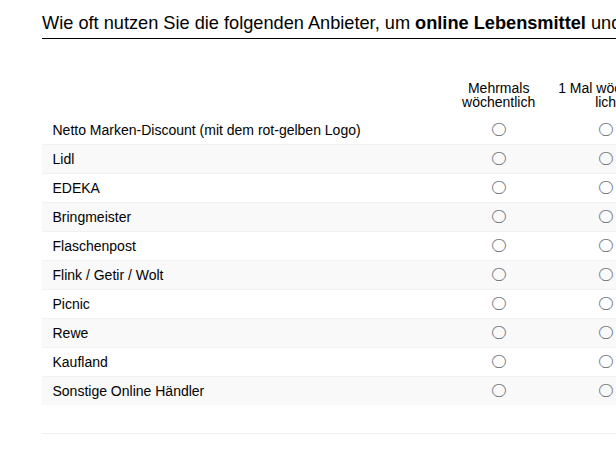
Task: Select '1 Mal wöchentlich' for Kaufland
Action: pos(605,362)
